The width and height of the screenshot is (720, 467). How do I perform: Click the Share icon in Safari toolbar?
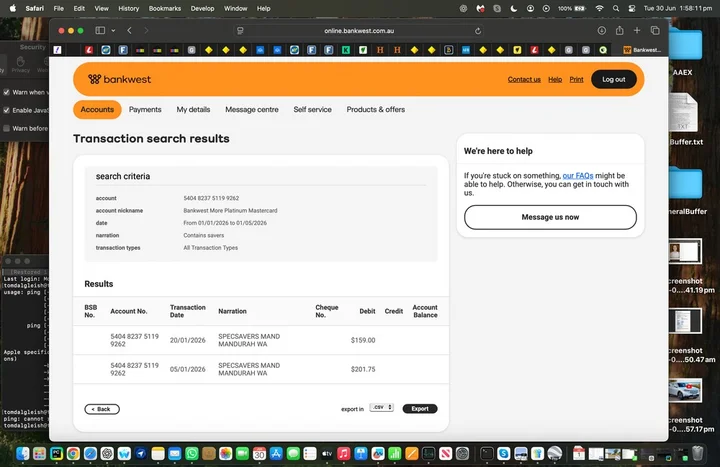coord(619,30)
